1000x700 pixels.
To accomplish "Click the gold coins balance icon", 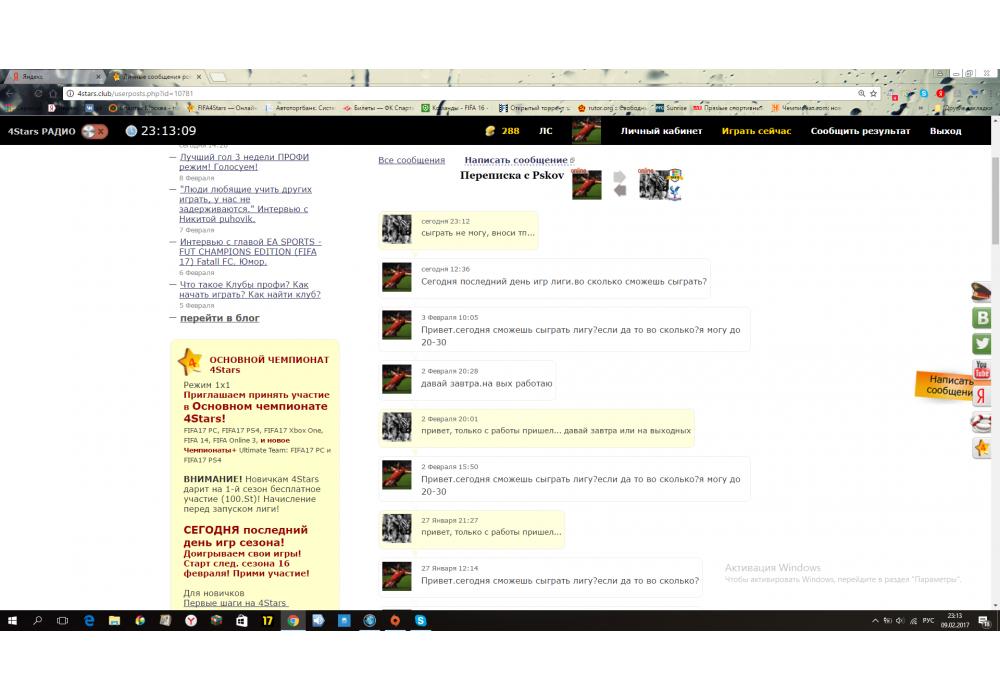I will [489, 131].
